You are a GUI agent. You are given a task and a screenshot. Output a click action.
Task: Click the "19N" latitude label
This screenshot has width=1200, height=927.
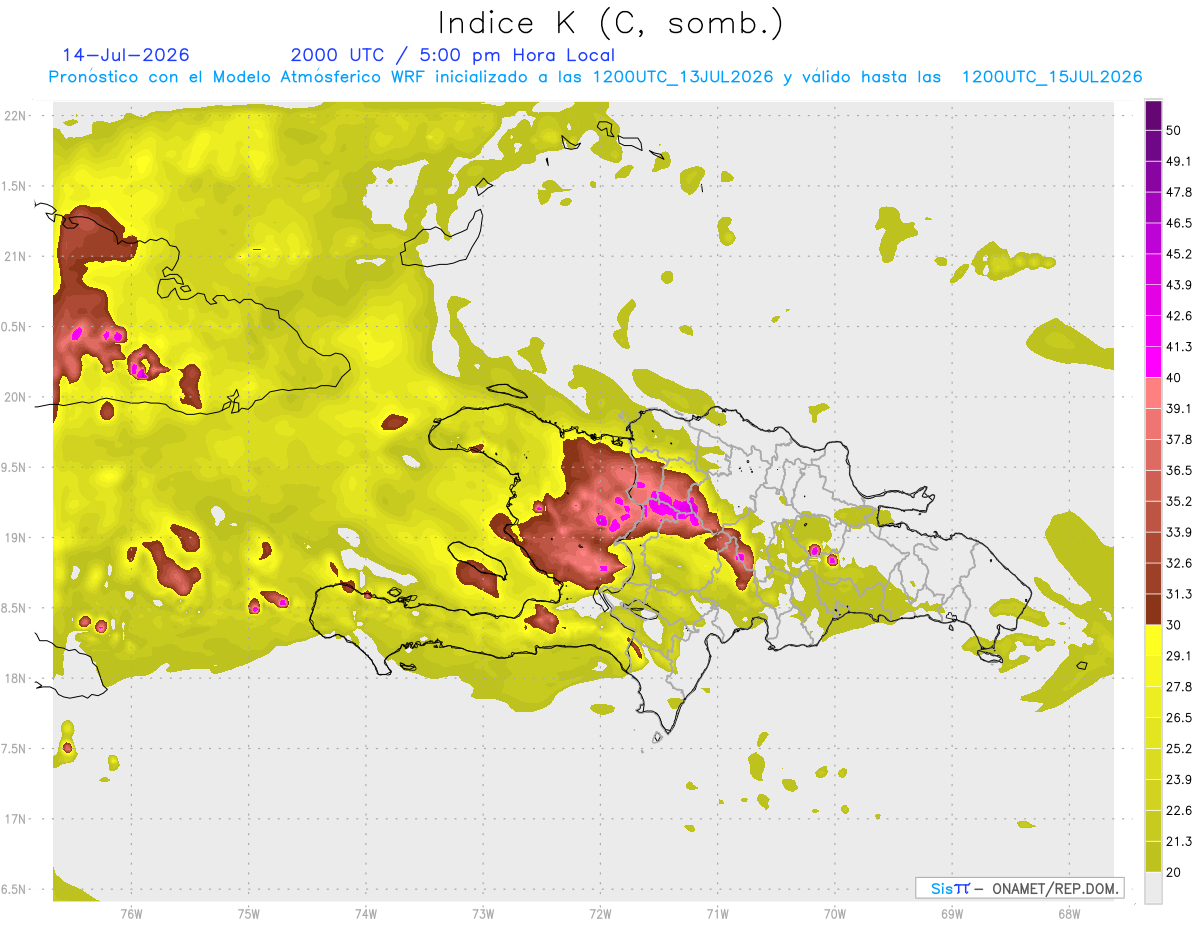coord(17,538)
